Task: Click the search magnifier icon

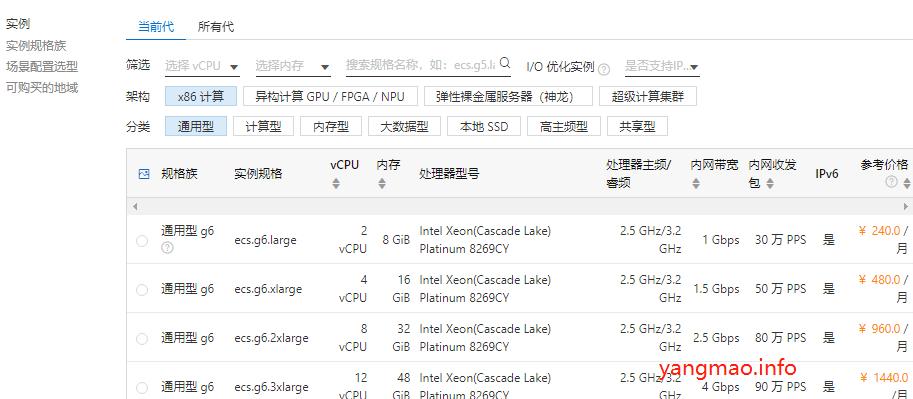Action: pos(505,63)
